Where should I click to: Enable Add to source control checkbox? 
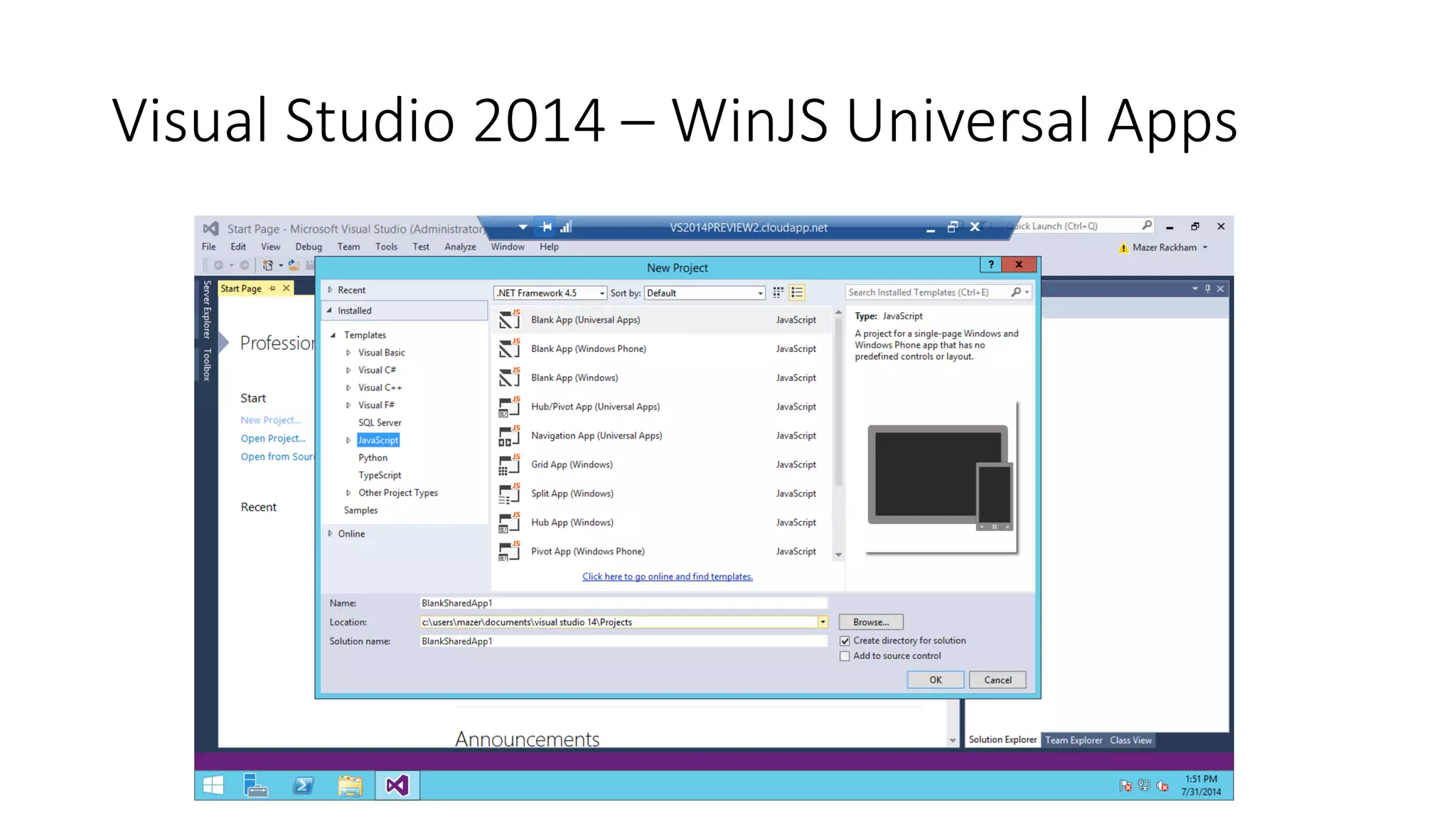coord(845,656)
